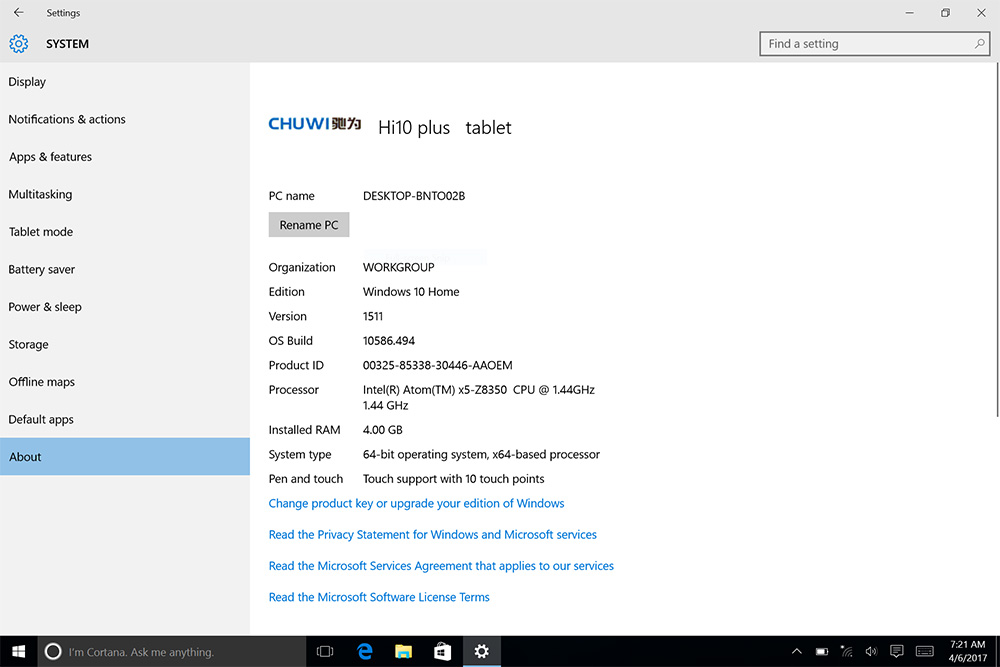Open Change product key or upgrade link
The image size is (1000, 667).
coord(416,503)
